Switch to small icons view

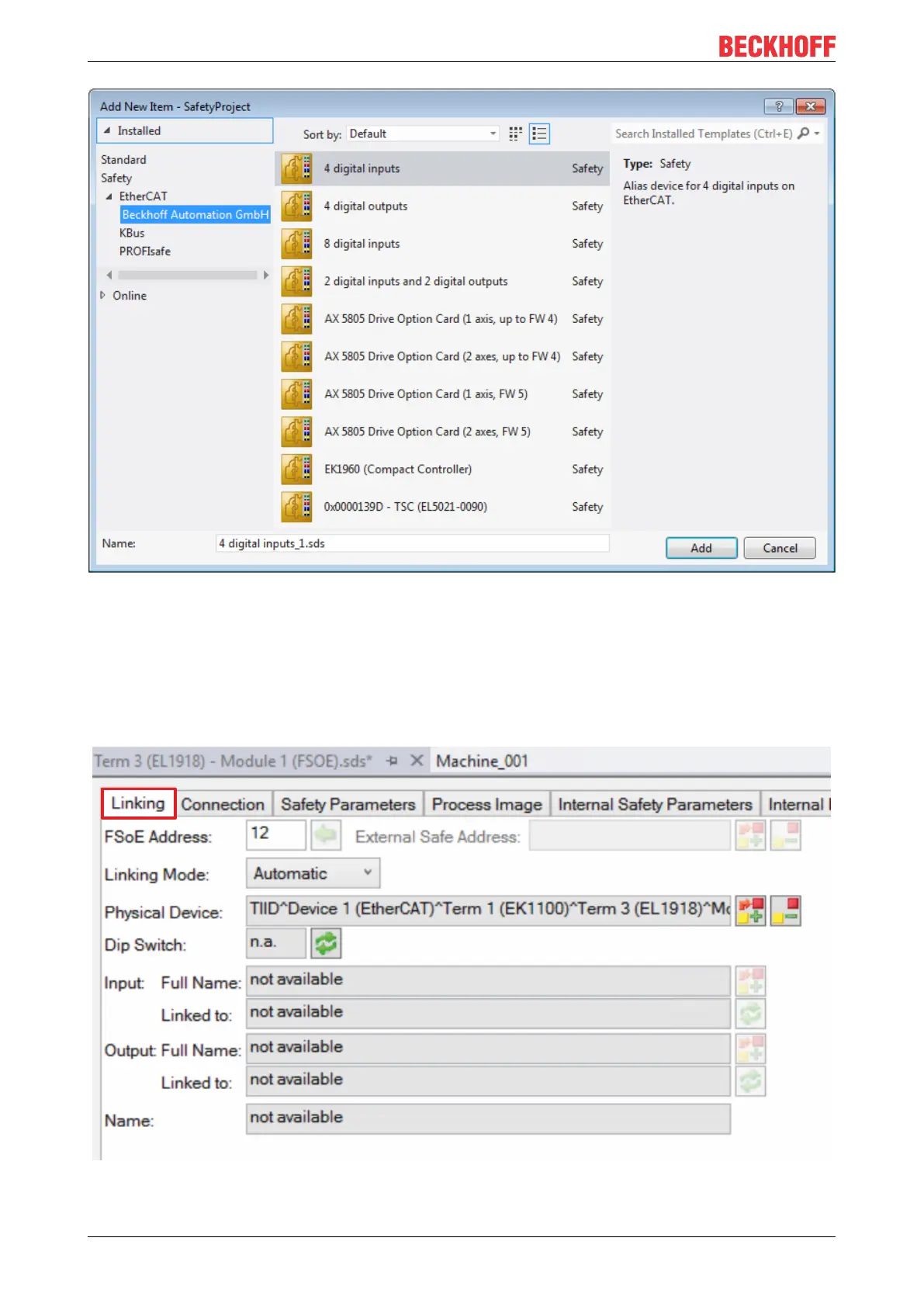[515, 134]
